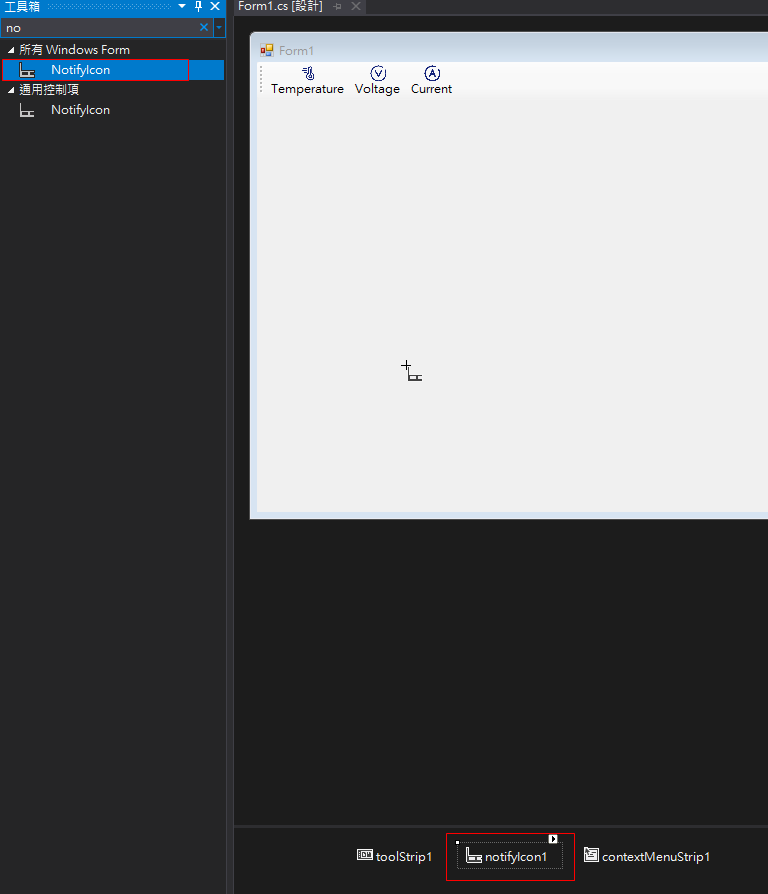Viewport: 768px width, 894px height.
Task: Click the NotifyIcon icon in 通用控制項
Action: tap(27, 110)
